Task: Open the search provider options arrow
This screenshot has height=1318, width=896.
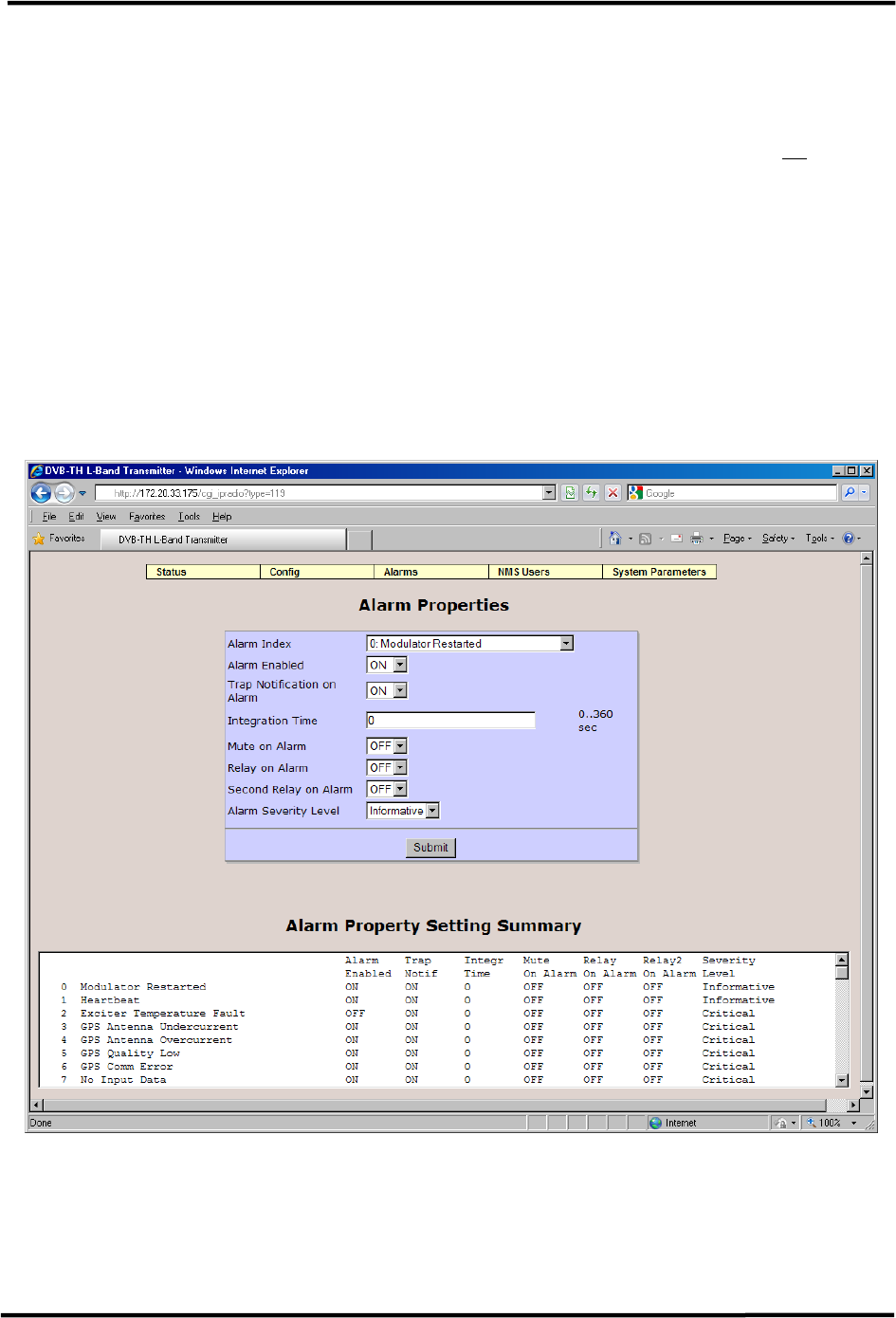Action: [x=864, y=493]
